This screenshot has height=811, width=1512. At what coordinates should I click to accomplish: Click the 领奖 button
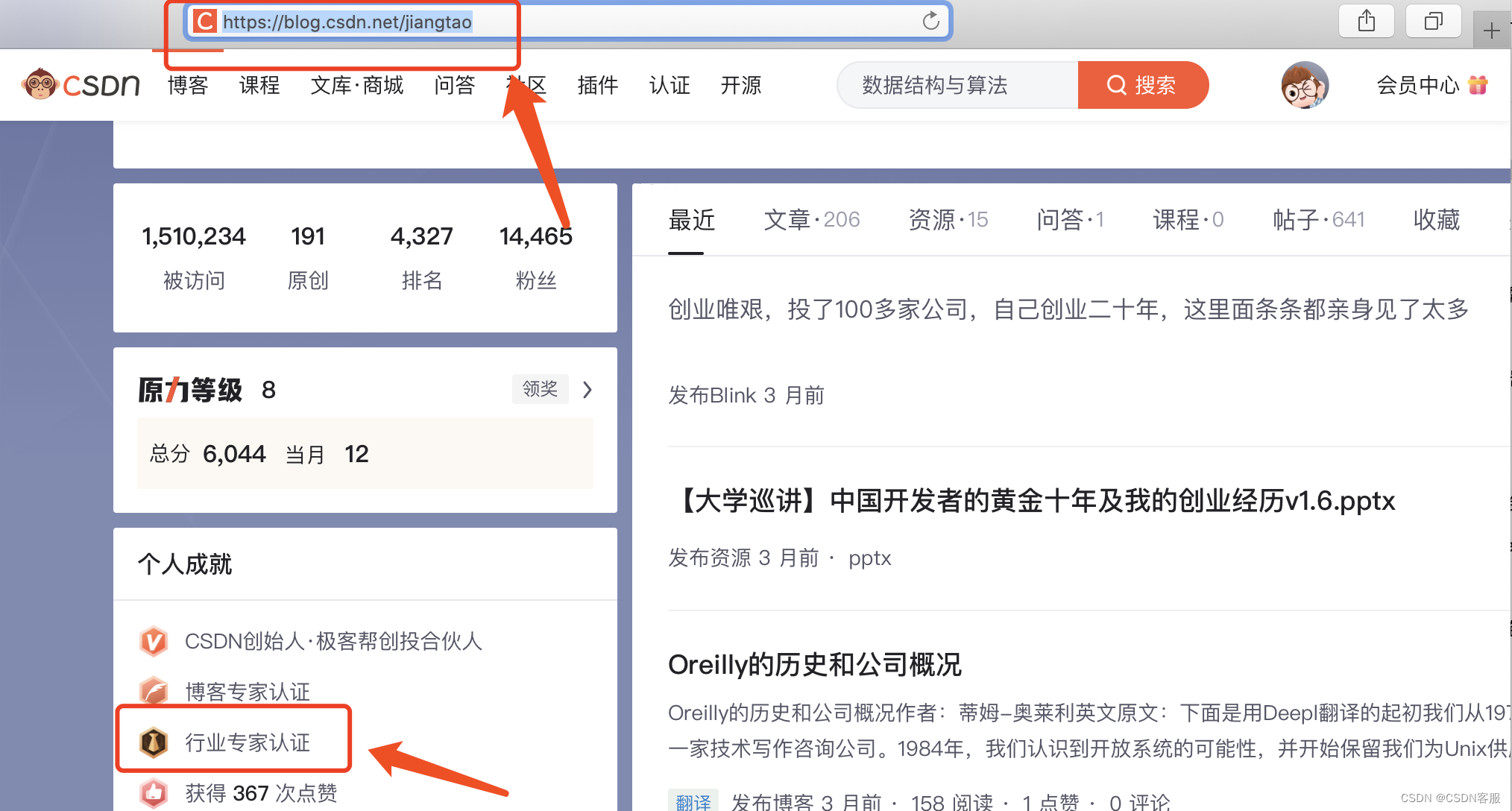[540, 389]
